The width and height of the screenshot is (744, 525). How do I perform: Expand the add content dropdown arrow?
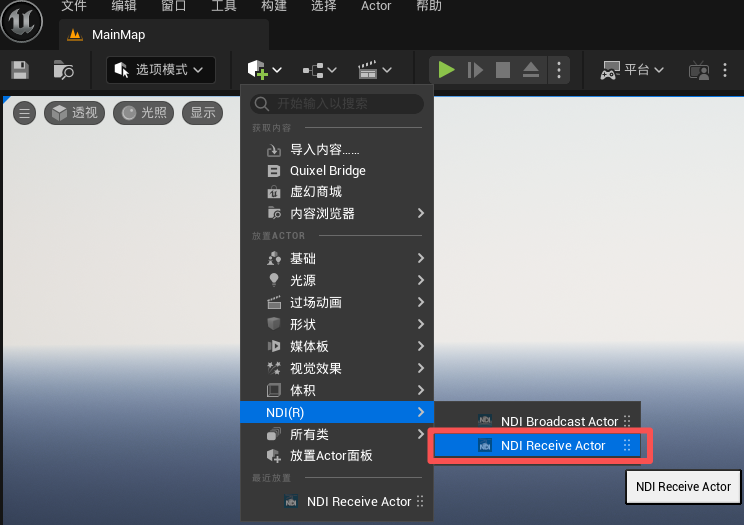277,70
